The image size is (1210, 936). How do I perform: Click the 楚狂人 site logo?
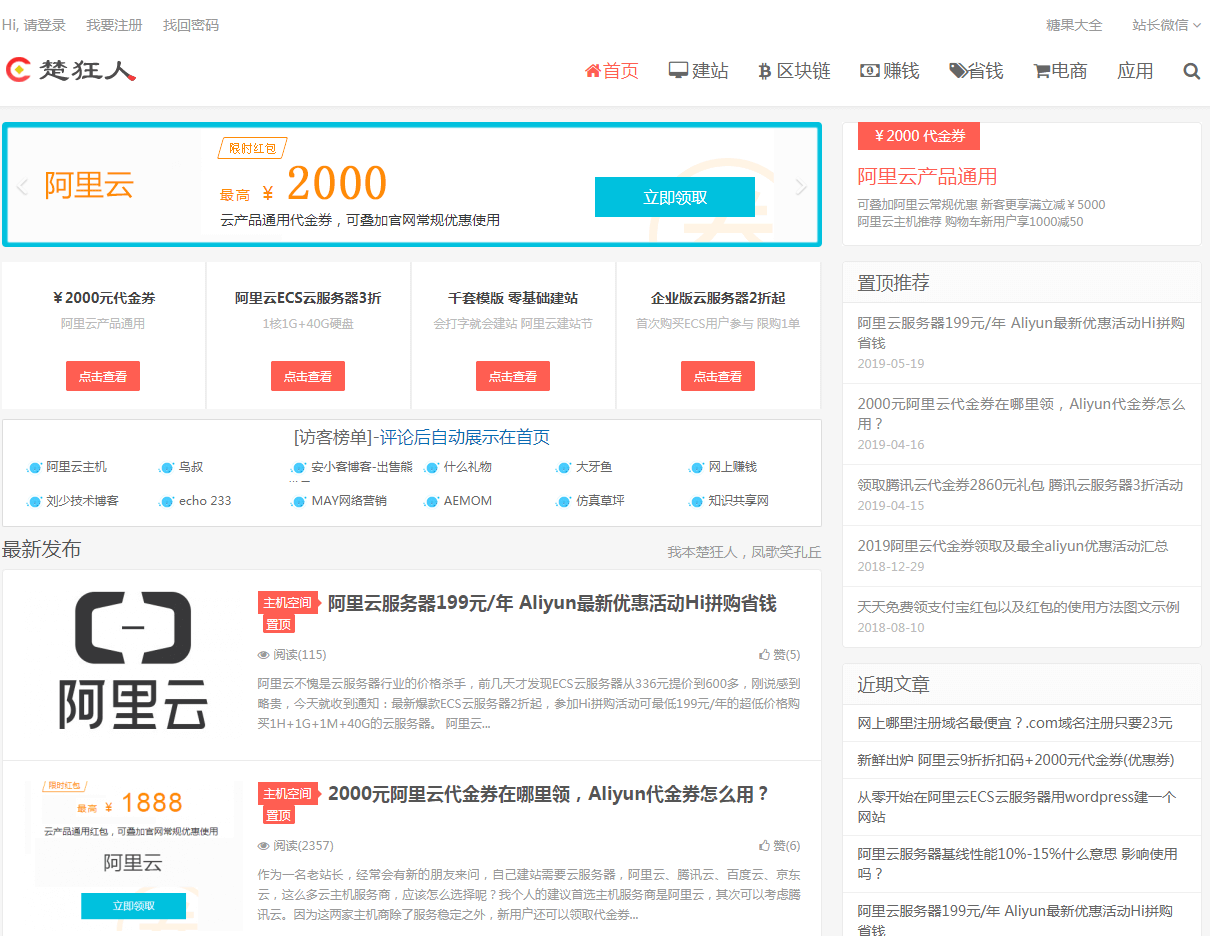click(71, 70)
